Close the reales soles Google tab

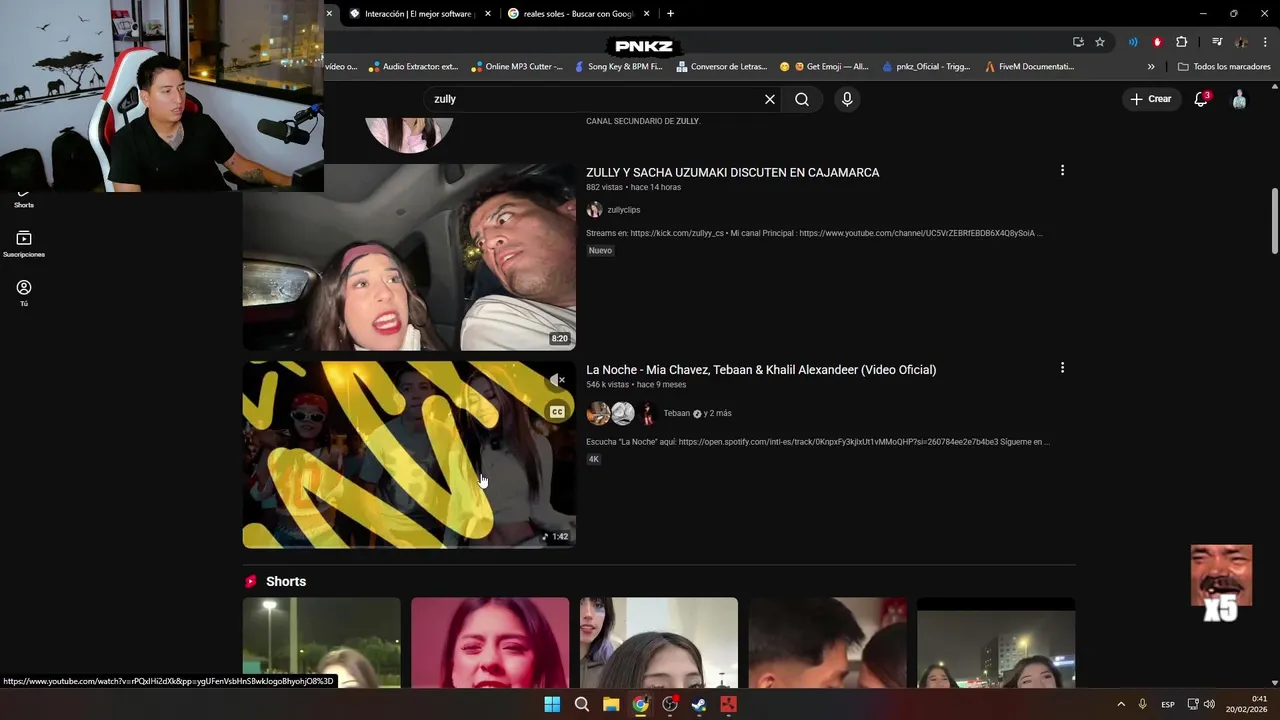tap(647, 14)
